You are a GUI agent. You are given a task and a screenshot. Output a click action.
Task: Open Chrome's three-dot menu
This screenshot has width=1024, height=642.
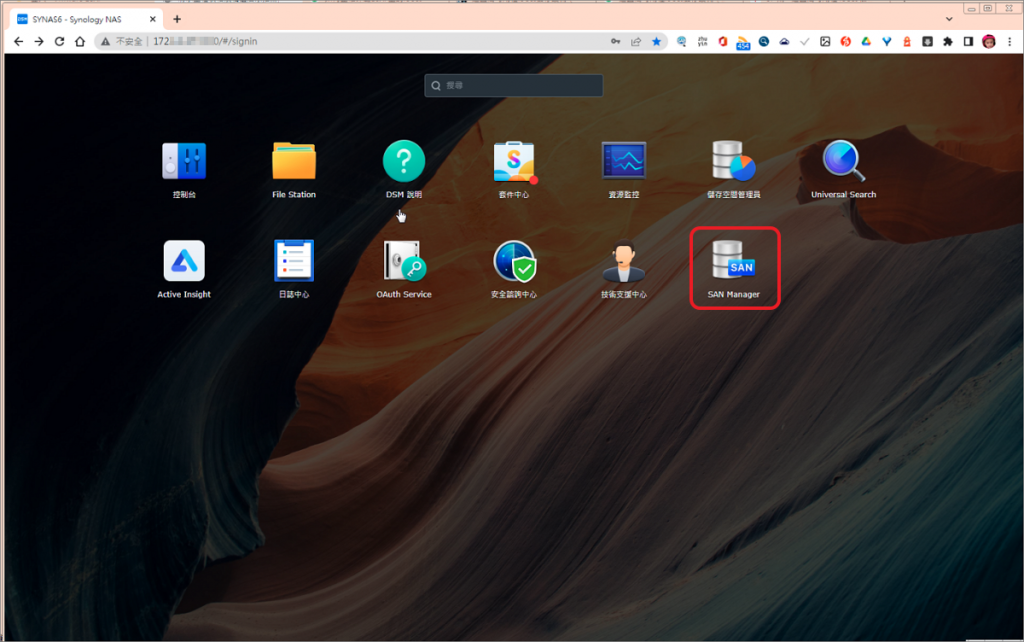coord(1010,41)
